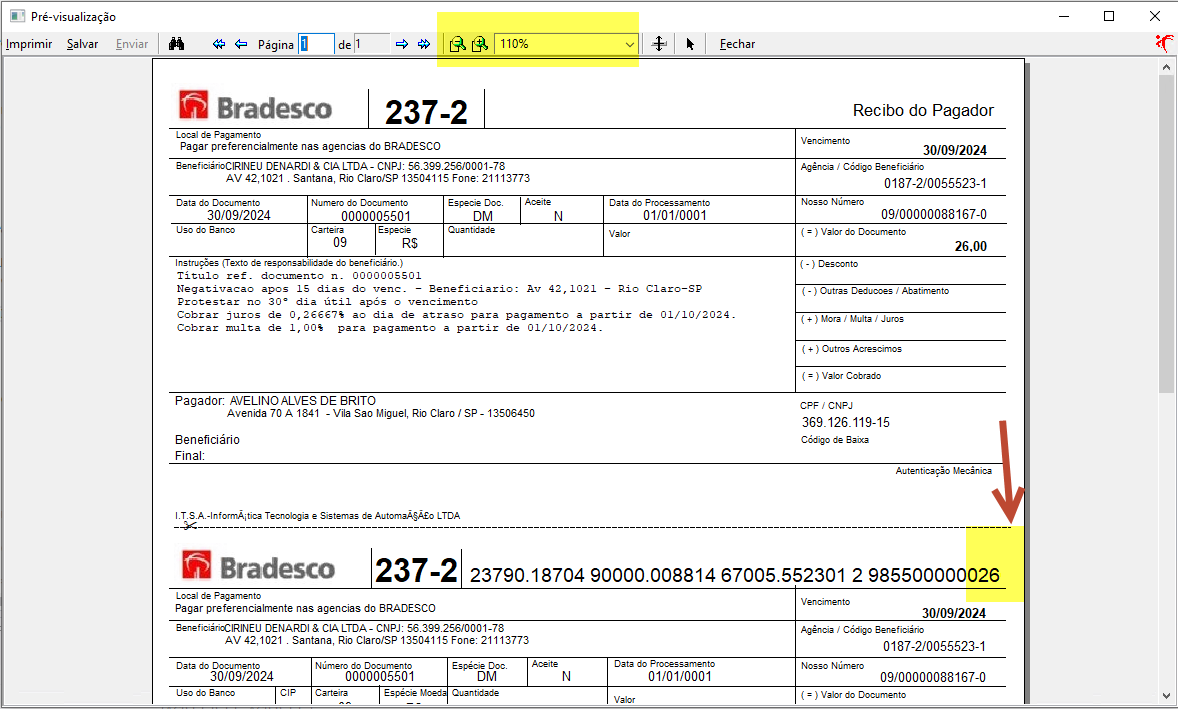The height and width of the screenshot is (709, 1178).
Task: Click the Fechar button
Action: (x=737, y=44)
